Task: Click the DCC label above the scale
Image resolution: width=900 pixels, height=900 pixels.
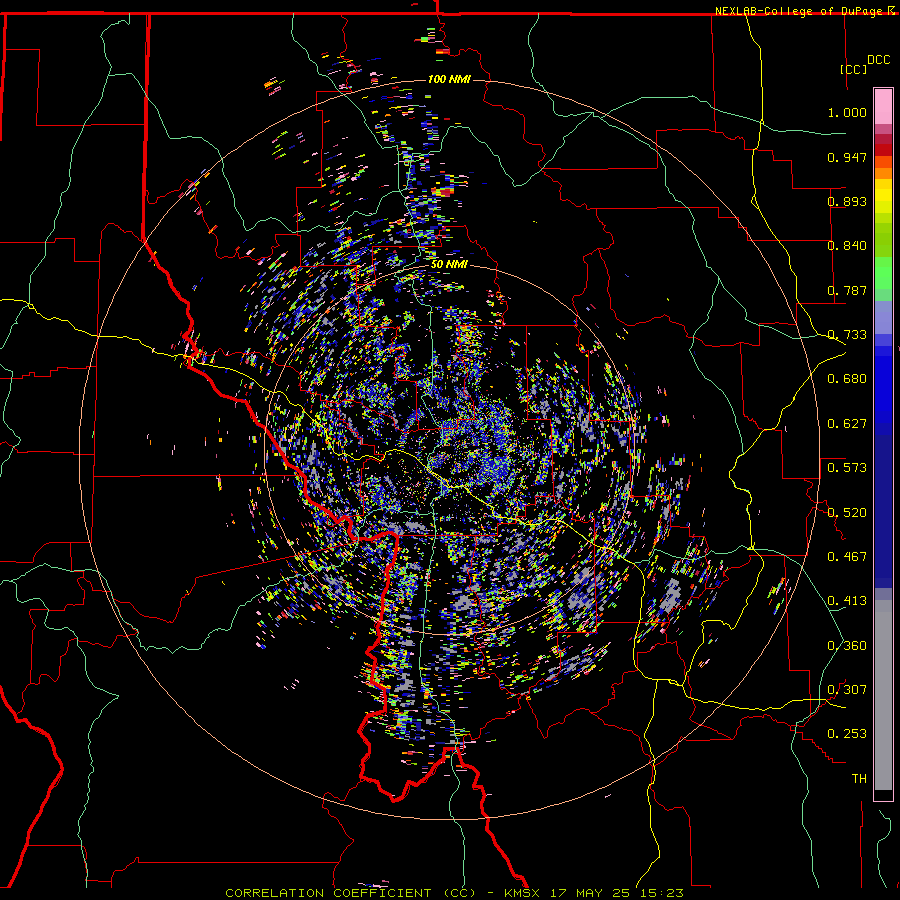Action: coord(878,60)
